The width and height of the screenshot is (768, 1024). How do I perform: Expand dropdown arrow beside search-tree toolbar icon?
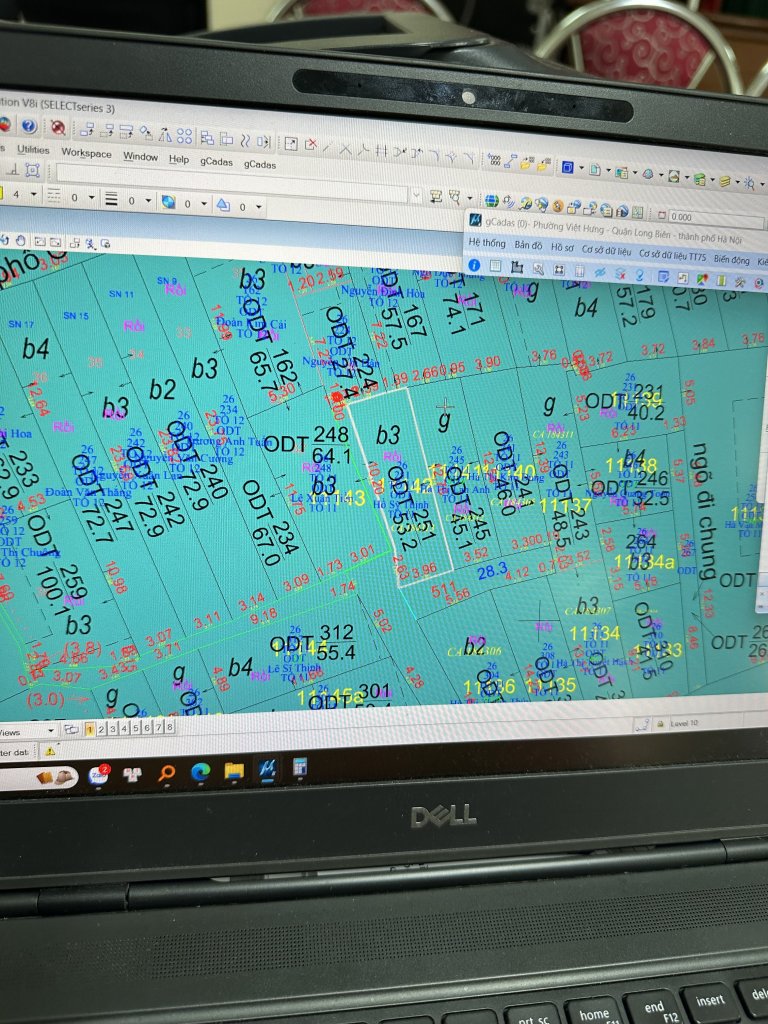click(x=470, y=198)
